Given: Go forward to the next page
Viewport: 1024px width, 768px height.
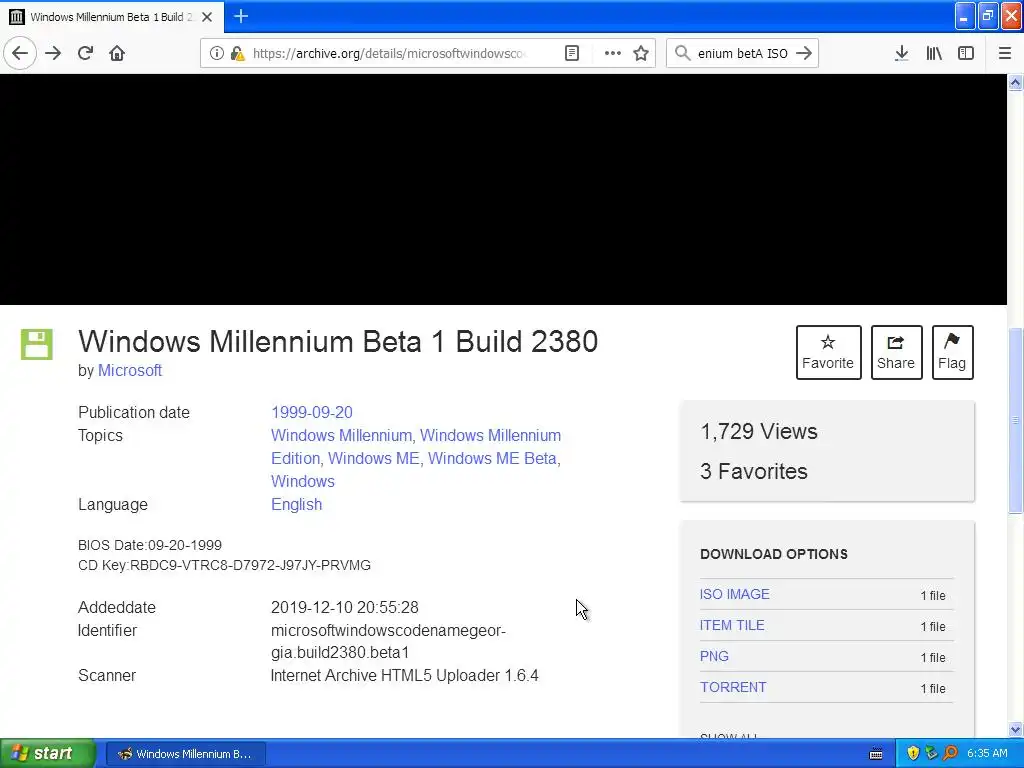Looking at the screenshot, I should click(53, 53).
